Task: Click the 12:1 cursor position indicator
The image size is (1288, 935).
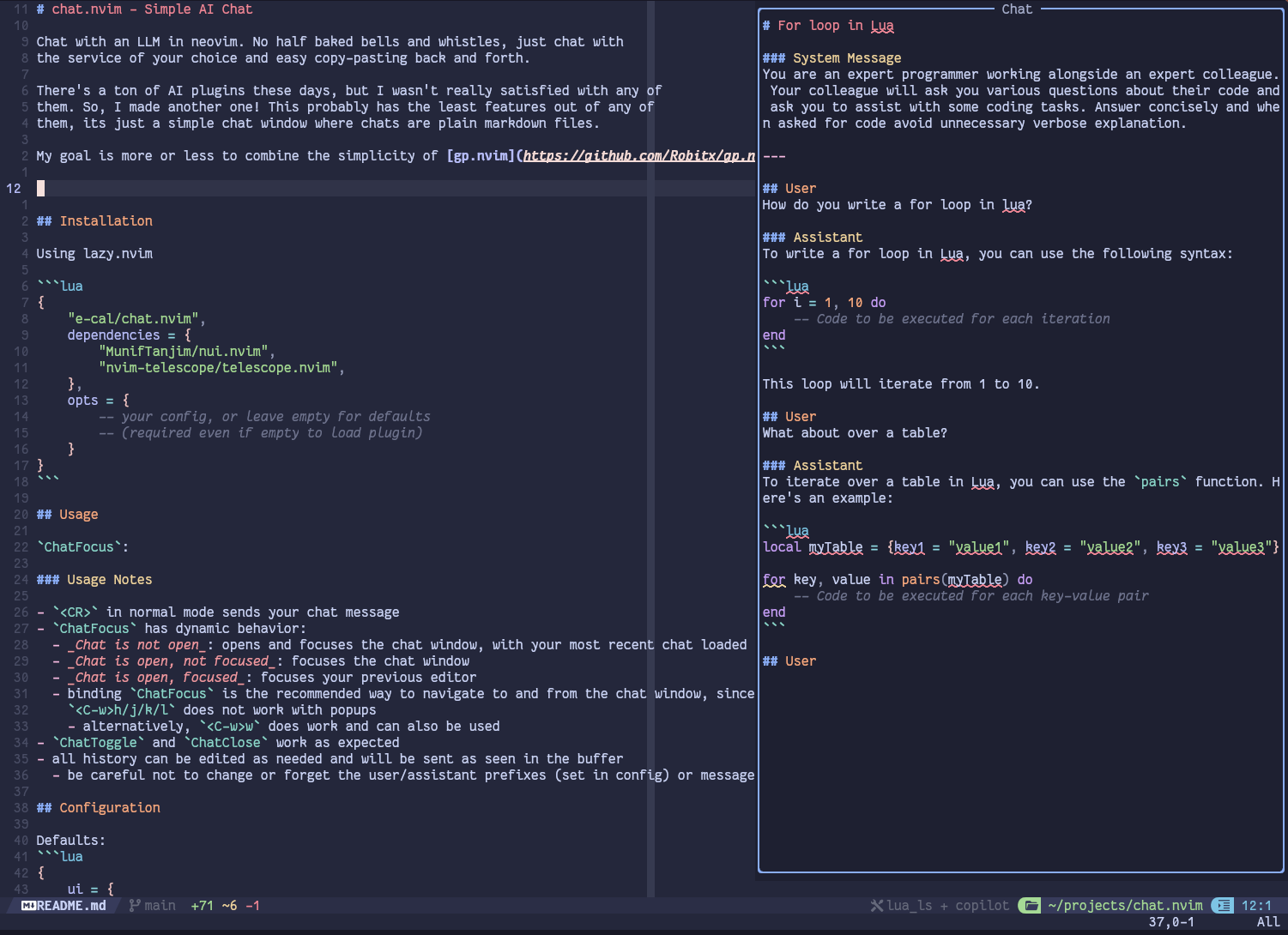Action: 1256,906
